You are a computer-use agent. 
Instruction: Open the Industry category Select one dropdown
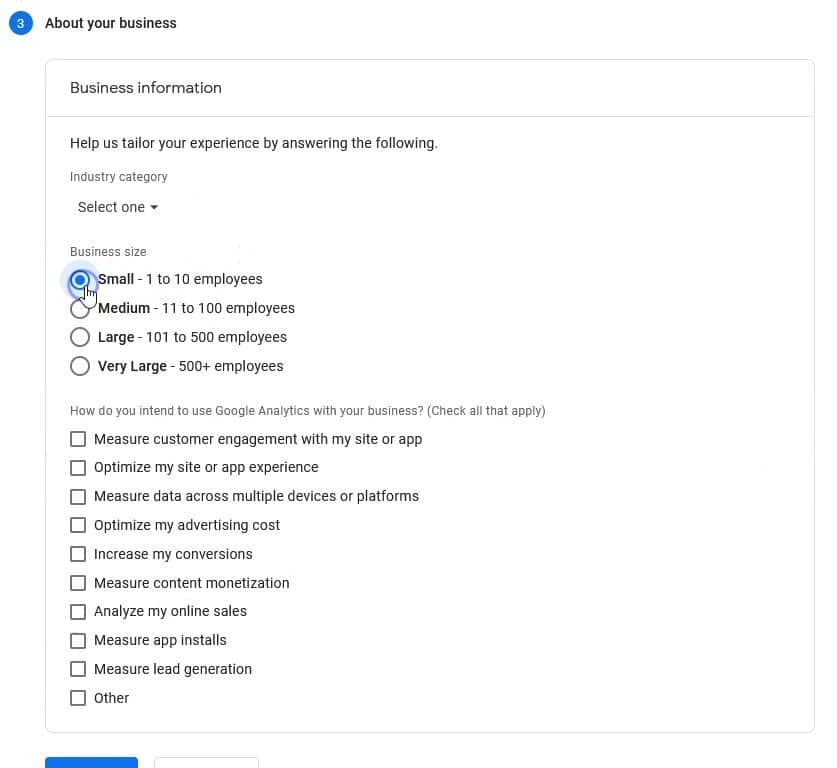point(117,207)
